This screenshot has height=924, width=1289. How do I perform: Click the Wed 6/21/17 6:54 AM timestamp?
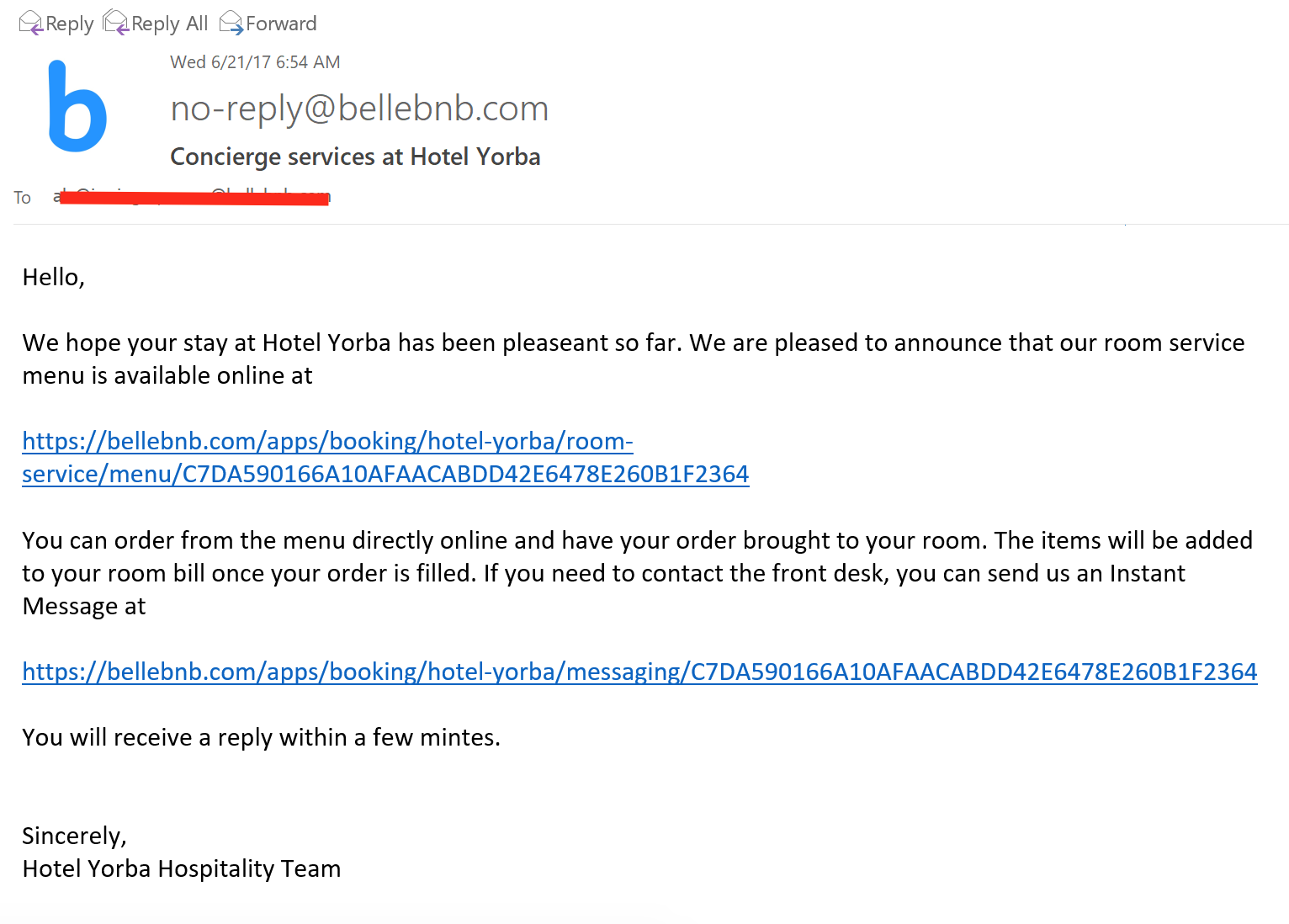tap(255, 62)
